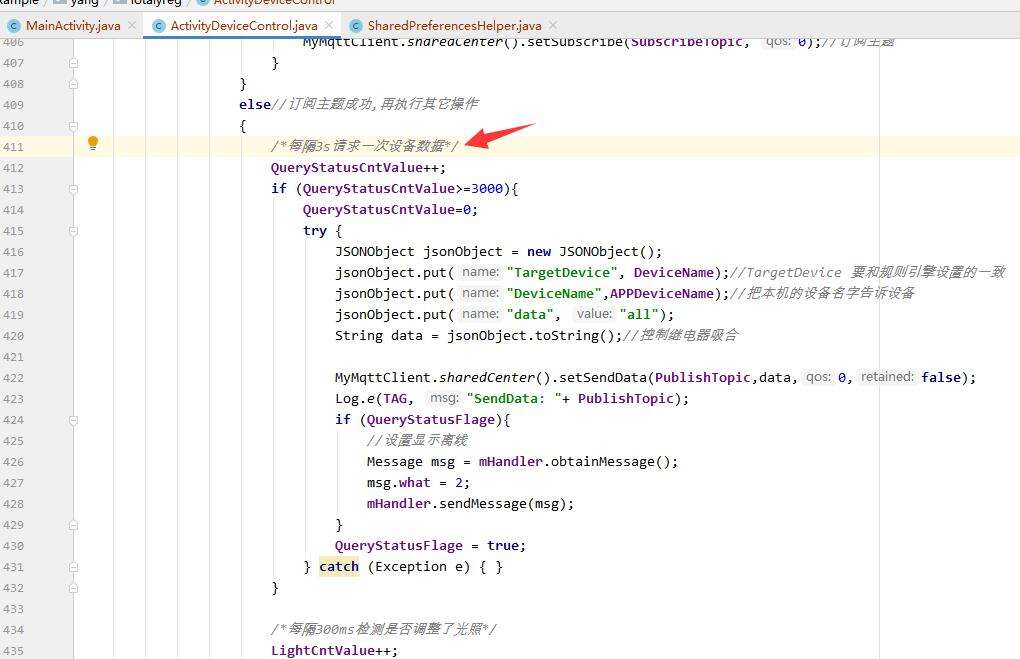Fold the if block at line 413
This screenshot has height=659, width=1020.
click(x=73, y=189)
